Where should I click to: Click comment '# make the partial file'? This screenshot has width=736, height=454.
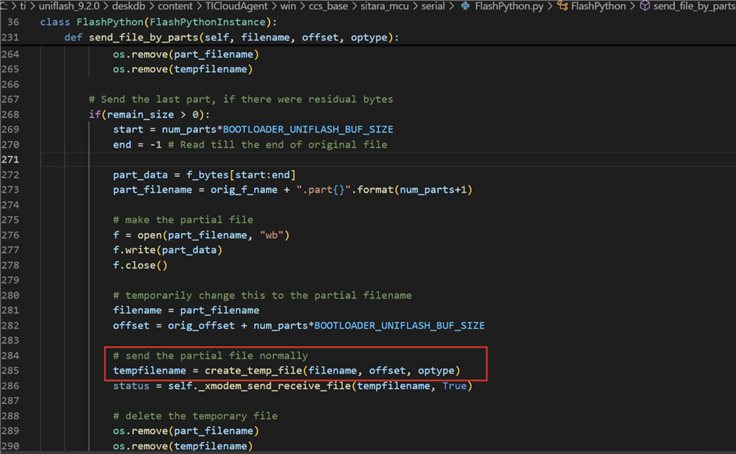coord(183,220)
